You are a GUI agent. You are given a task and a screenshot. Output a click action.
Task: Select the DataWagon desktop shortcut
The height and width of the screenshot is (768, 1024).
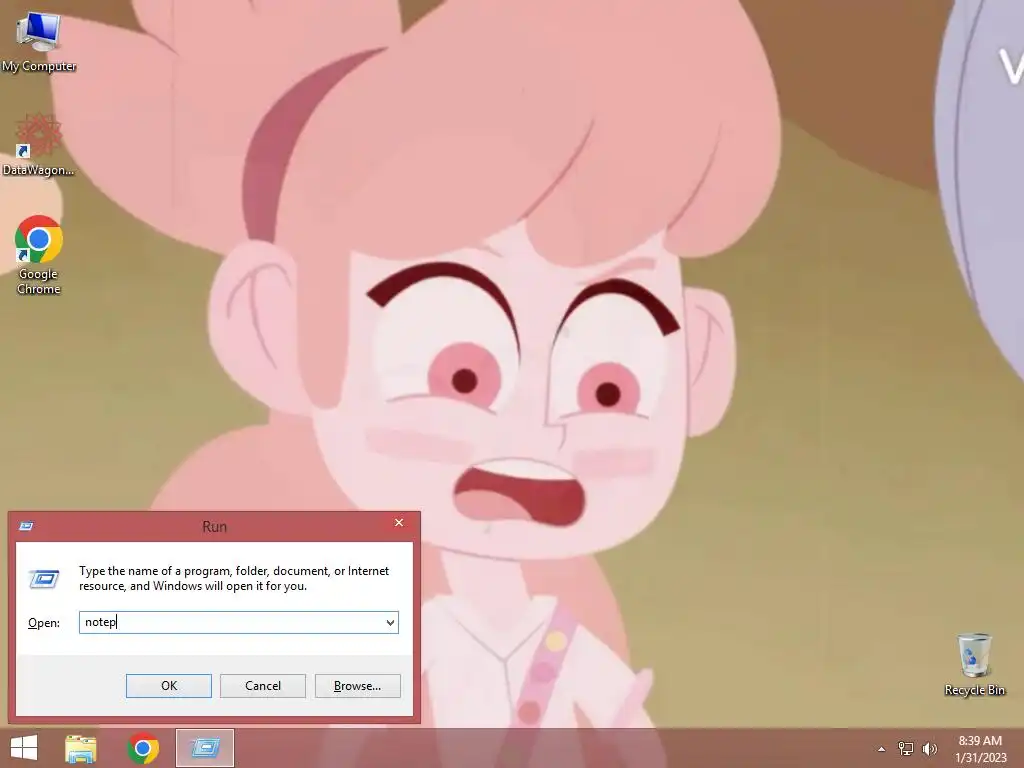pyautogui.click(x=39, y=145)
